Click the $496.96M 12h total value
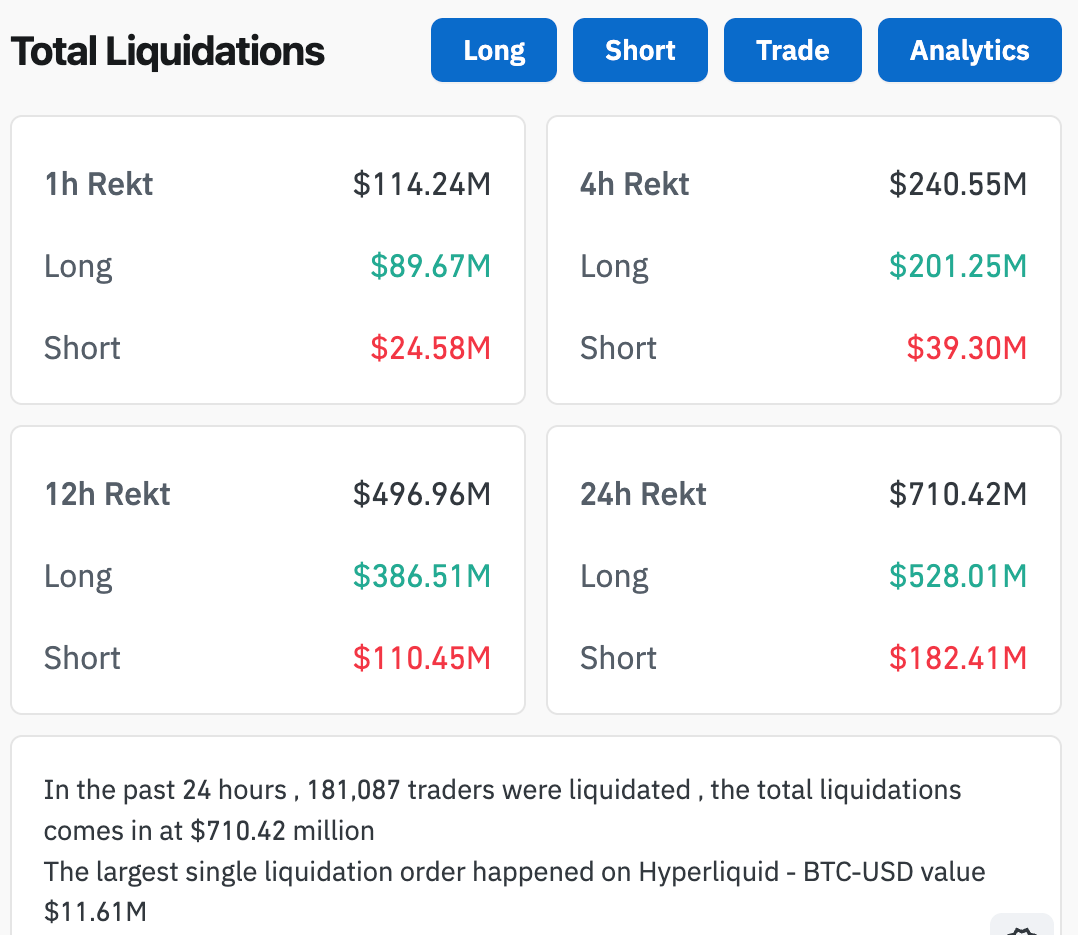 point(422,494)
